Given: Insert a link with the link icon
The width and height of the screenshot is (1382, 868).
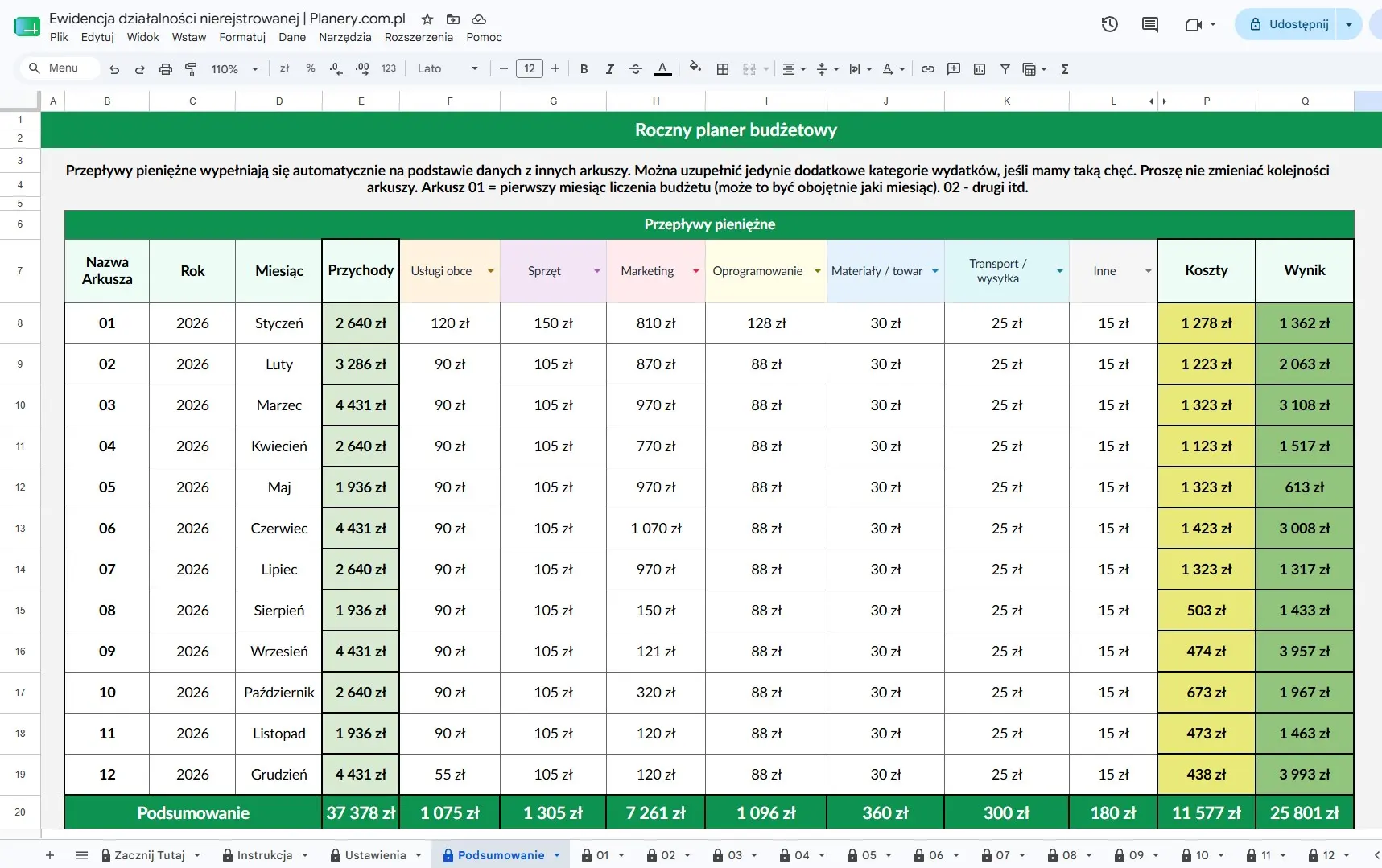Looking at the screenshot, I should tap(928, 69).
